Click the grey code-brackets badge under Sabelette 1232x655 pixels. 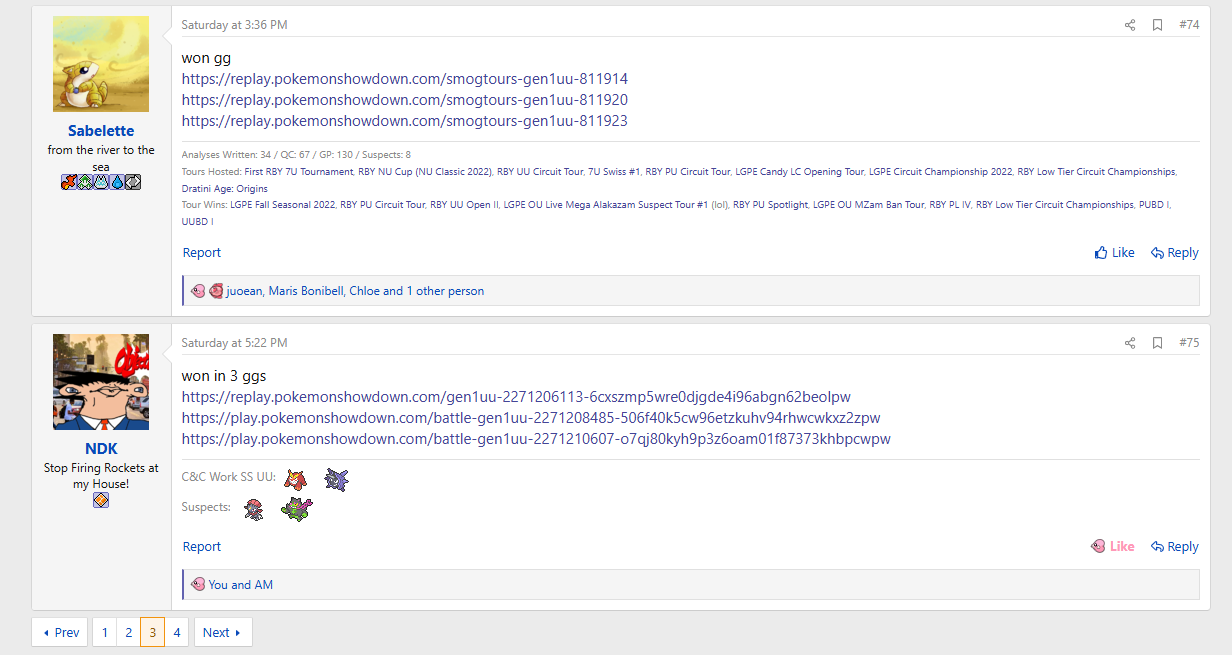[133, 182]
